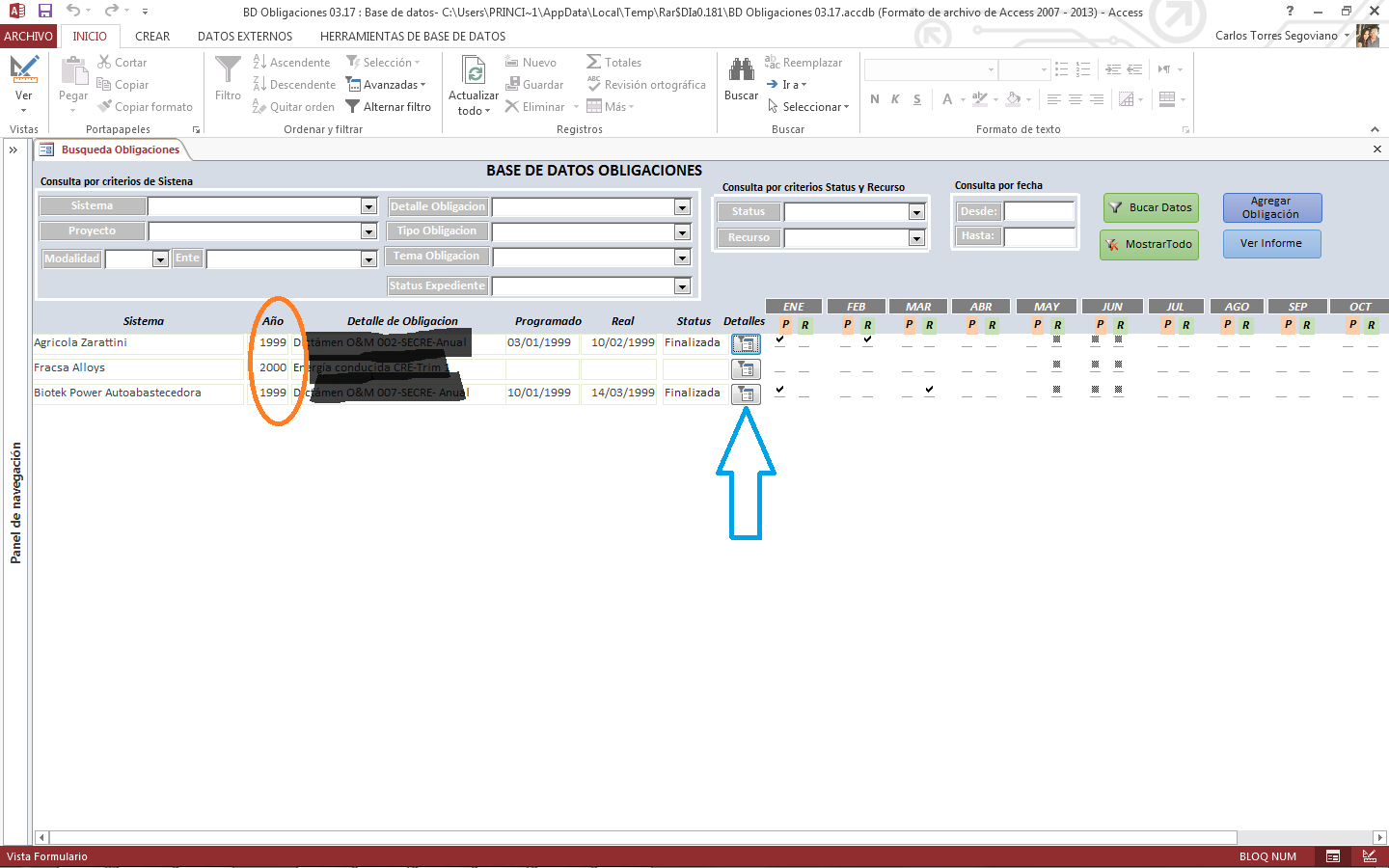Click the Quitar orden icon

coord(259,106)
